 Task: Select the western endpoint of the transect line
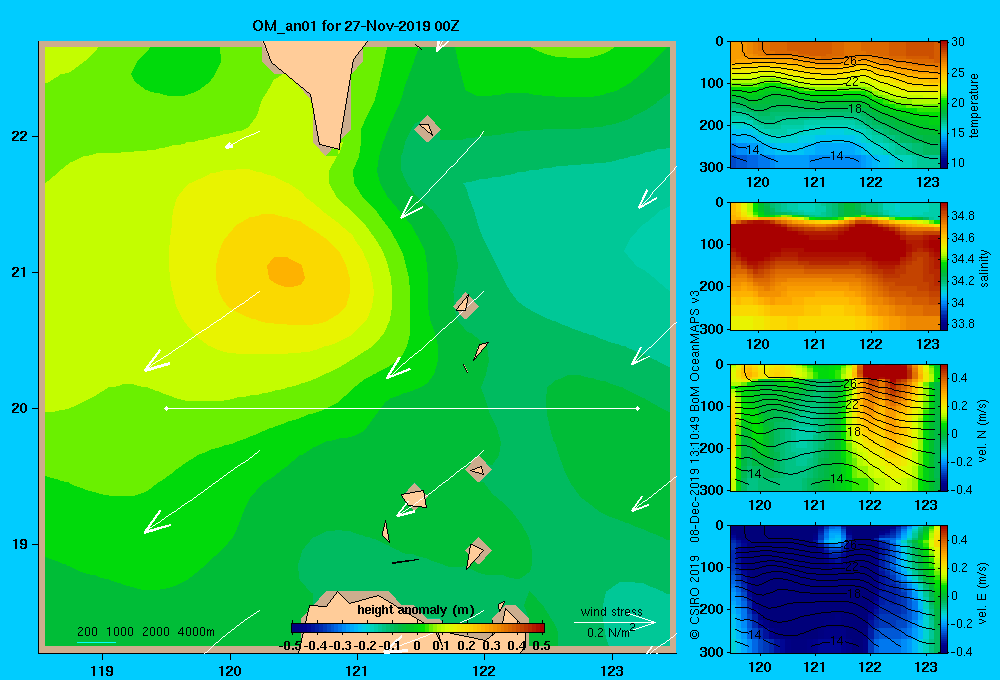point(166,408)
